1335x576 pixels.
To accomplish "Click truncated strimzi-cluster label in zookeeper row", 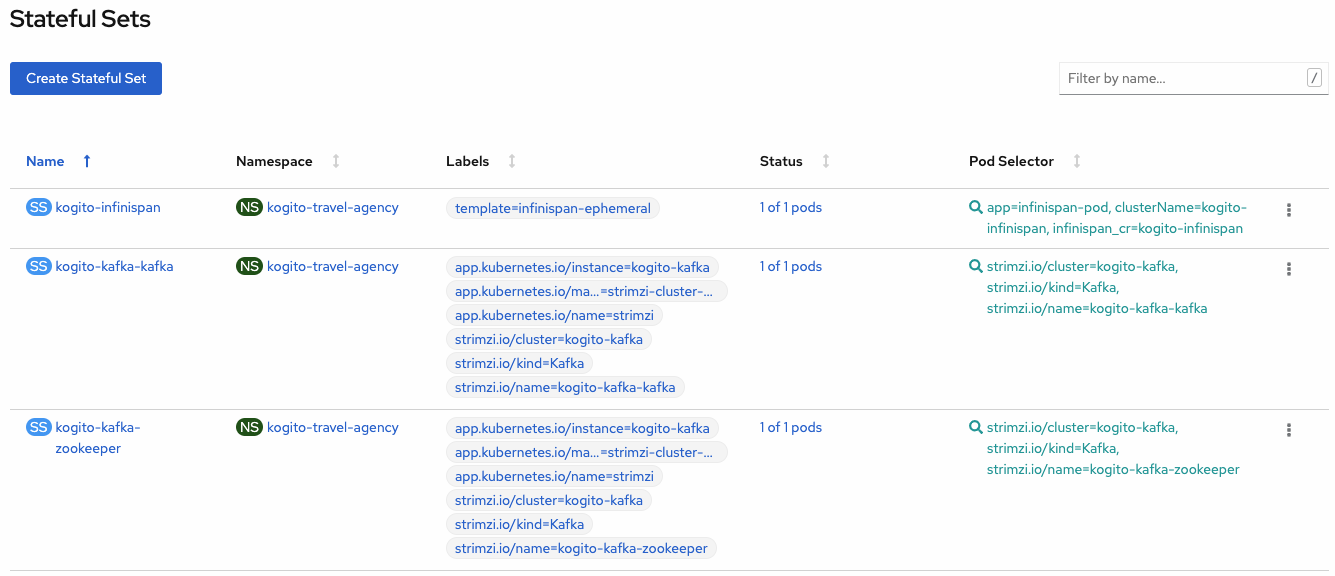I will 587,452.
